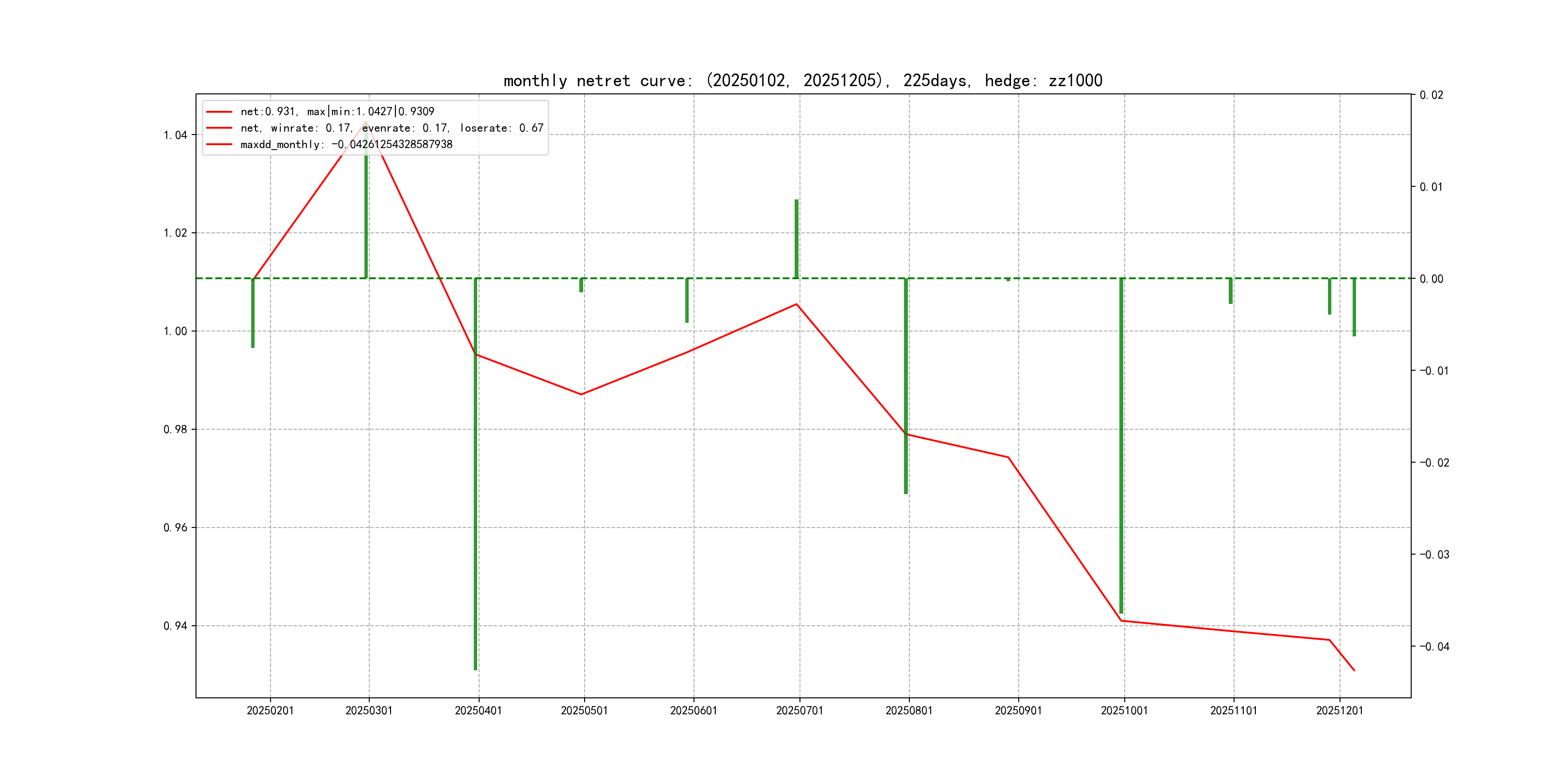Click the winrate legend entry text
The height and width of the screenshot is (784, 1568).
click(392, 128)
